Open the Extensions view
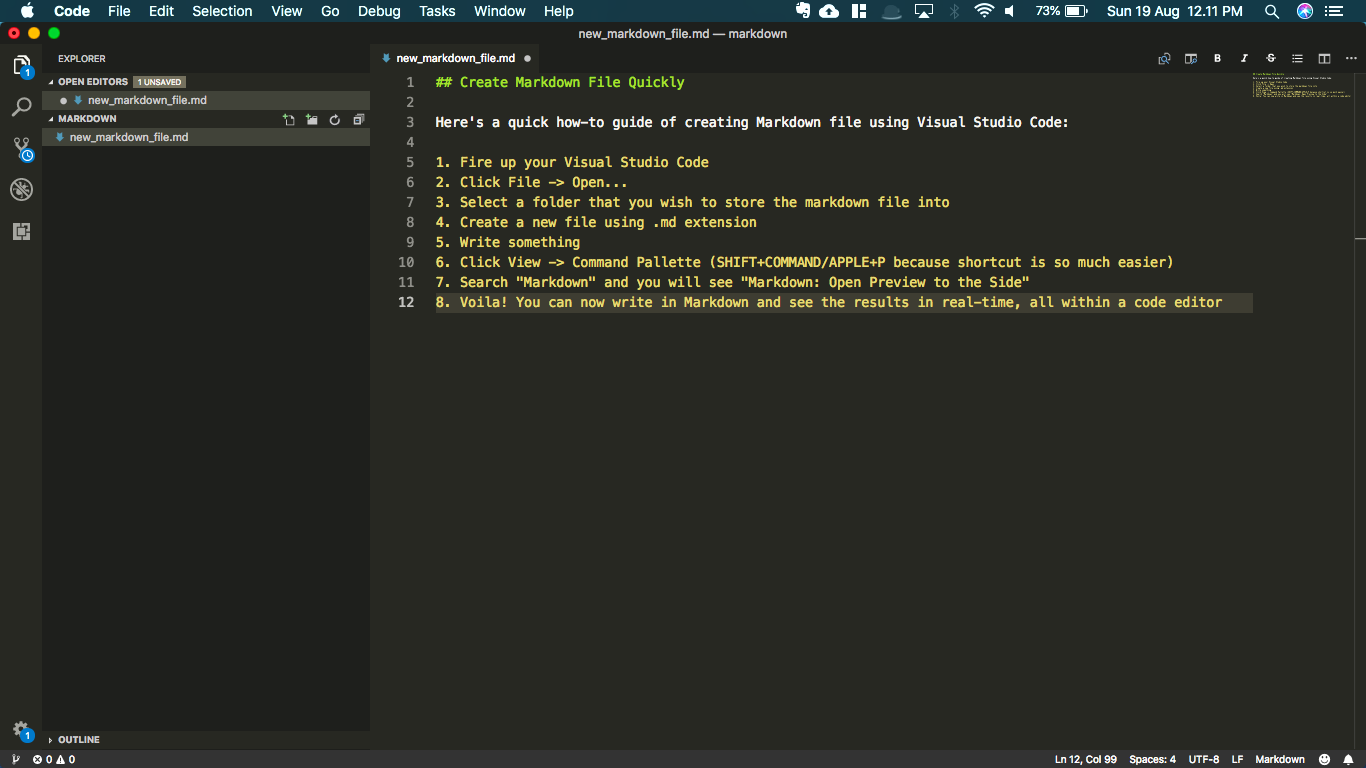Screen dimensions: 1366x768 tap(21, 231)
